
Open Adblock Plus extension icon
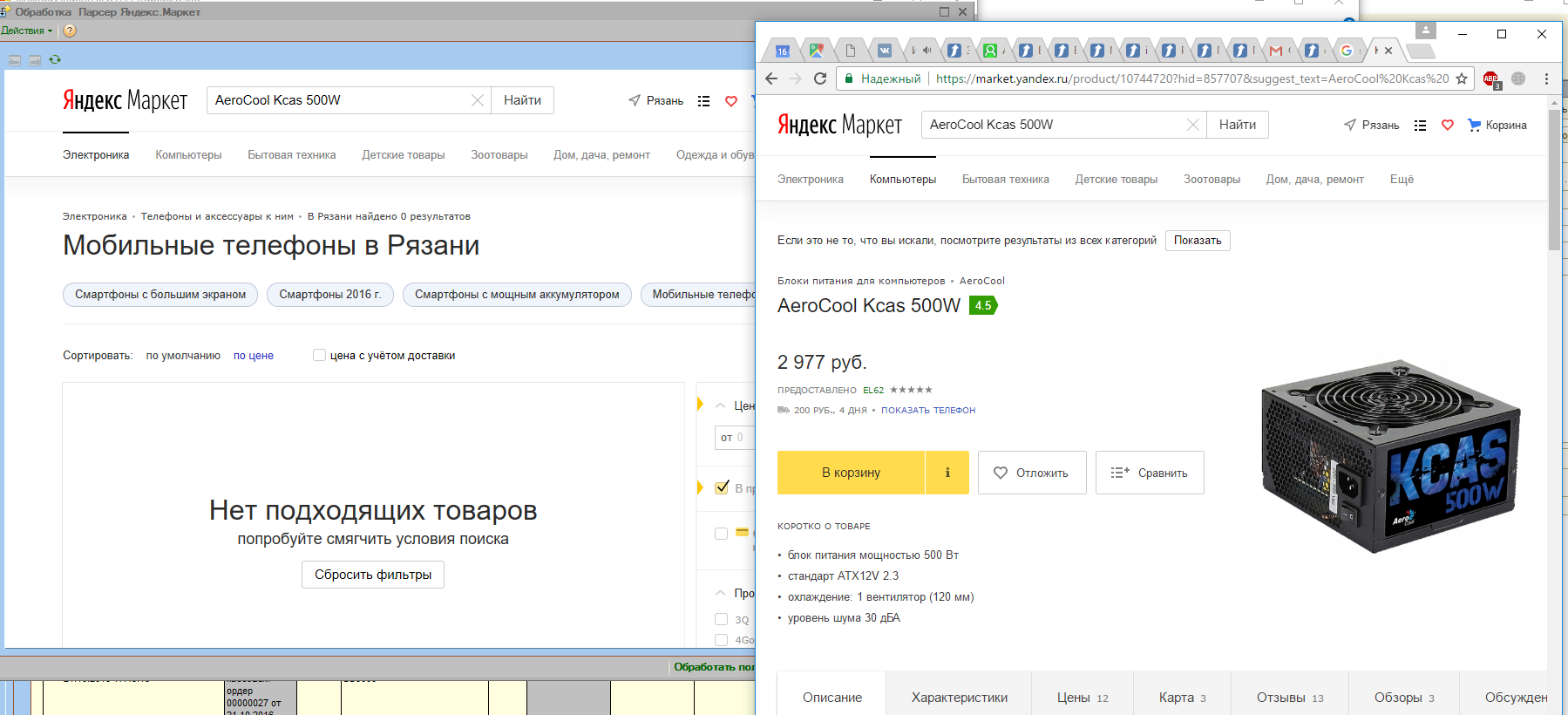[1491, 78]
